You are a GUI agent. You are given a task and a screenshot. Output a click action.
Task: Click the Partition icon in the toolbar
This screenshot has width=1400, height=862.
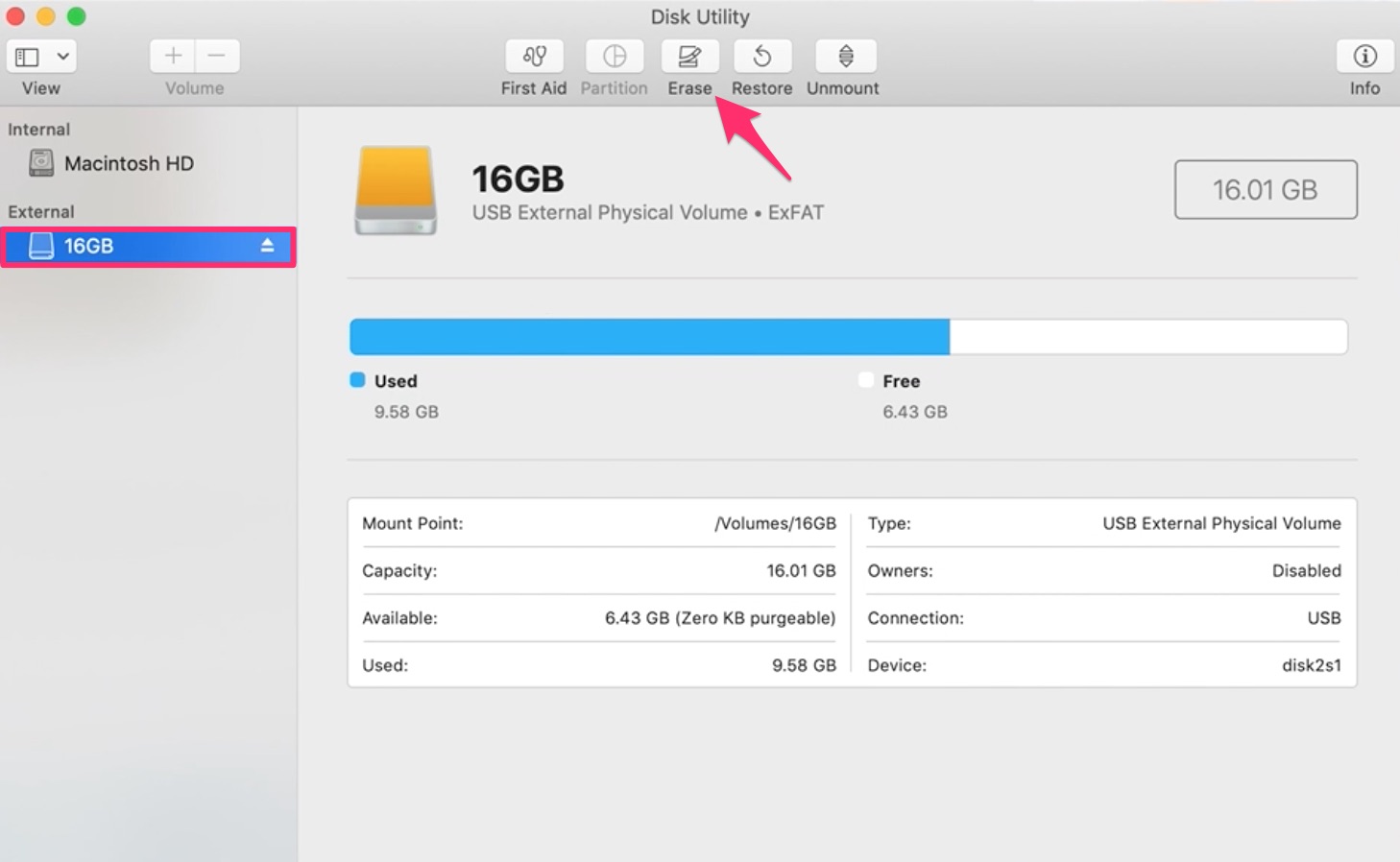point(614,57)
